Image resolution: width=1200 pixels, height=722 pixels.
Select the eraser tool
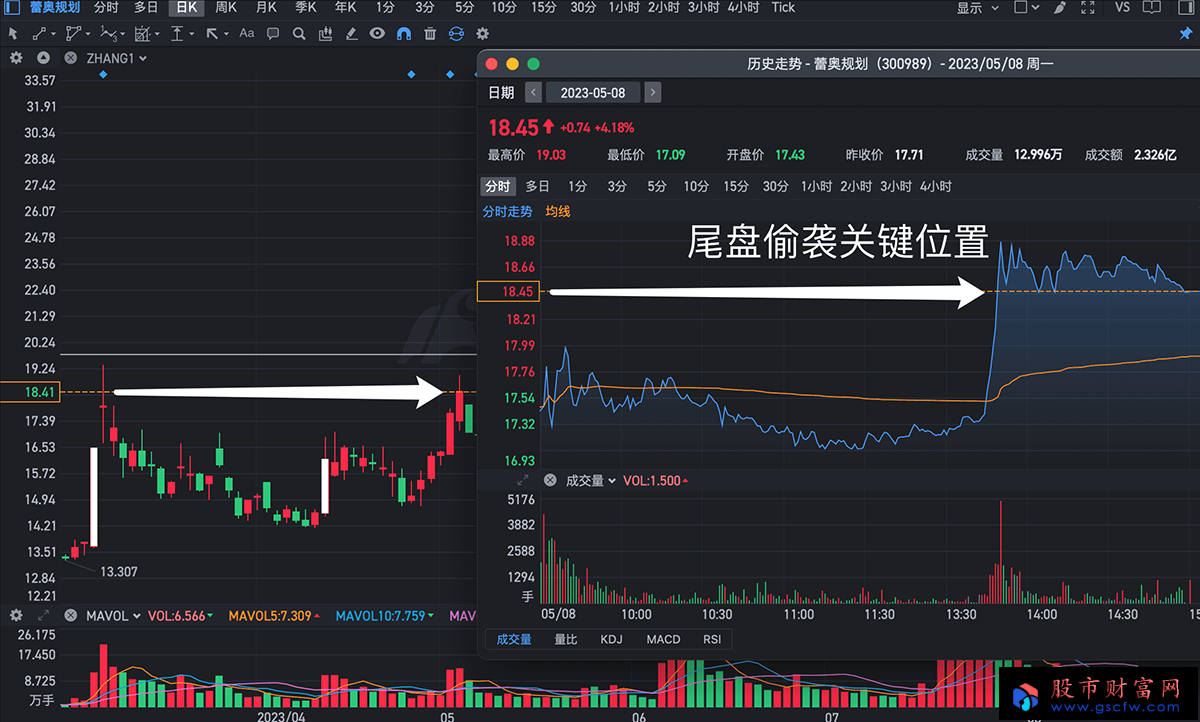pos(351,33)
